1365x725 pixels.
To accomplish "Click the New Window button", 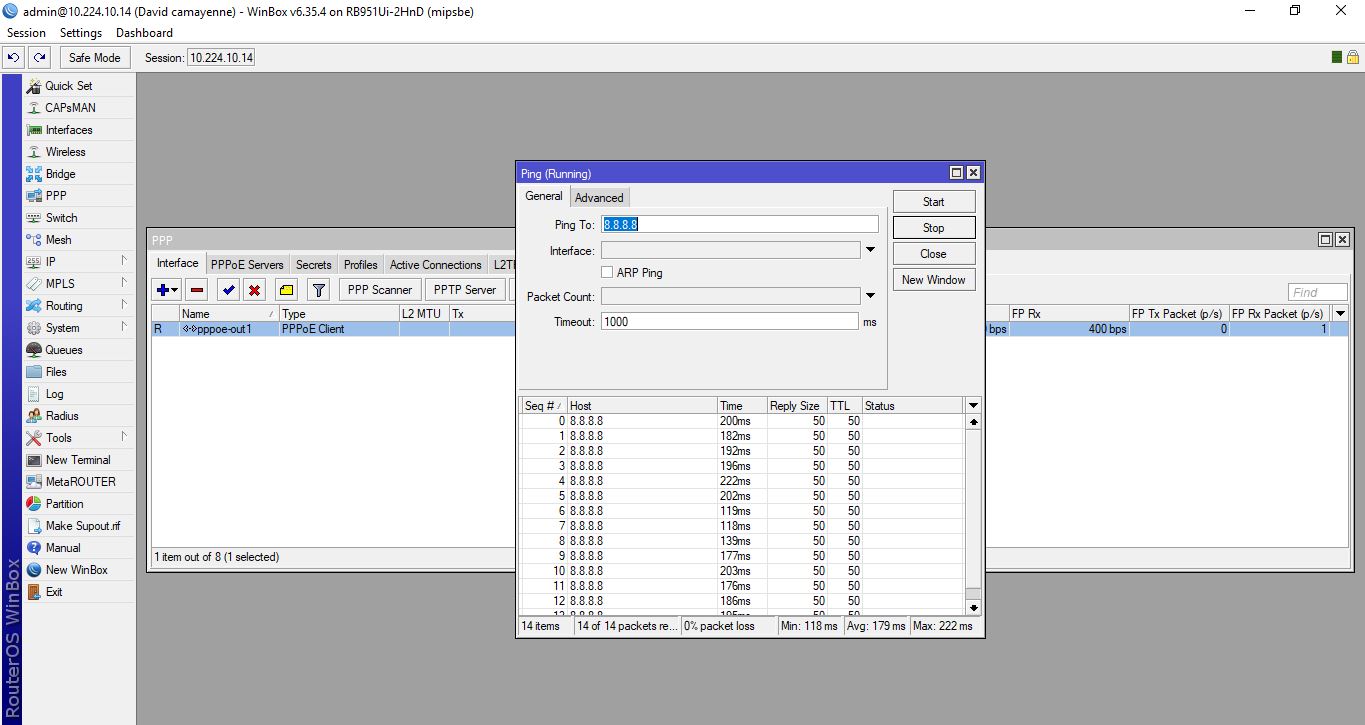I will point(934,280).
